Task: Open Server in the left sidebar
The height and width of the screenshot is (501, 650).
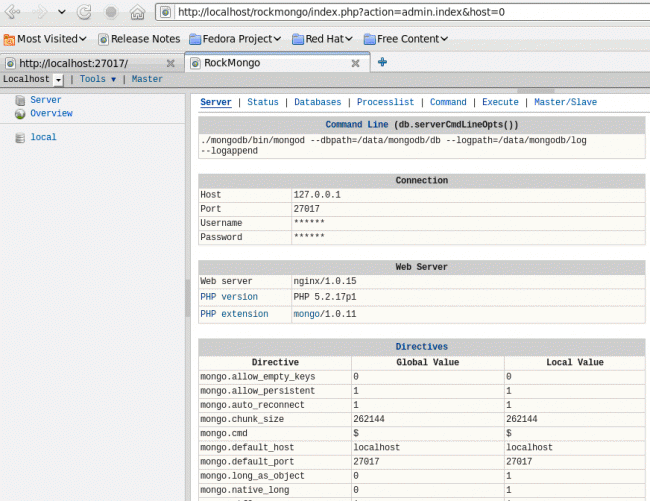Action: 46,100
